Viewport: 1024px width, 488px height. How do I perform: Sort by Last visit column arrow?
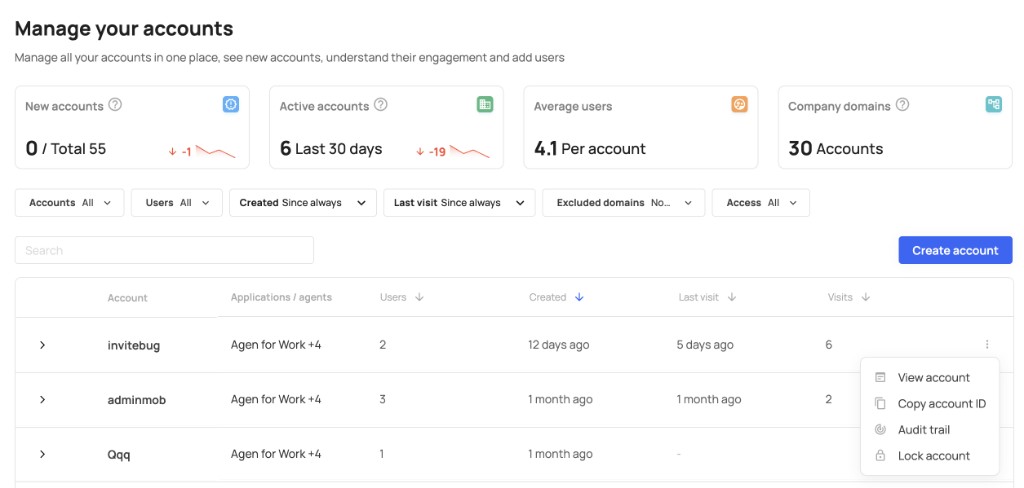coord(731,297)
